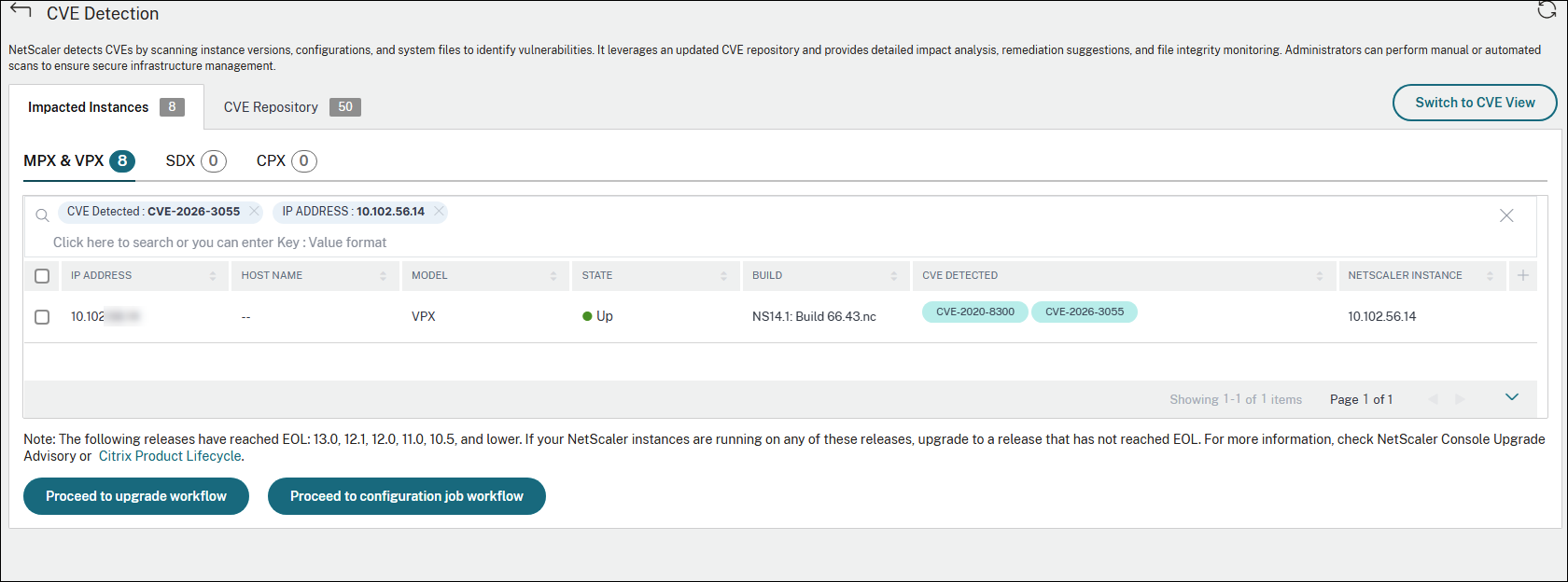Click Proceed to upgrade workflow
The image size is (1568, 582).
136,496
